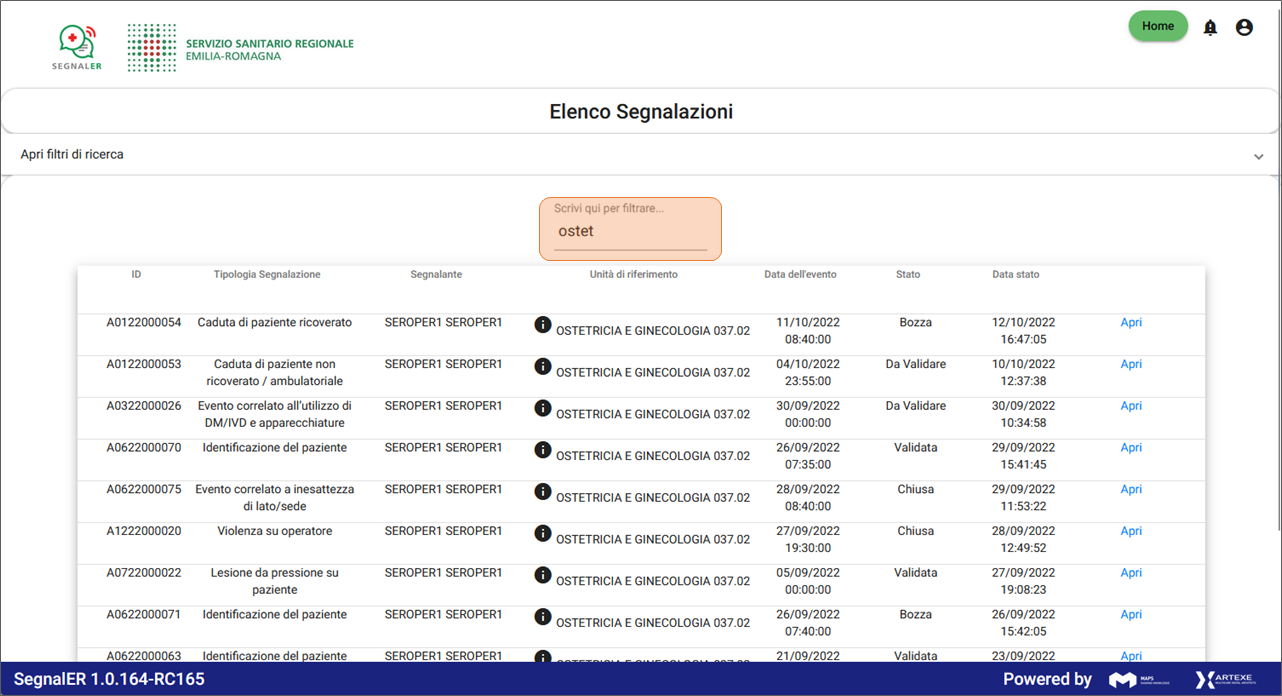Sort by 'Data dell'evento' column header
This screenshot has width=1282, height=696.
(800, 274)
